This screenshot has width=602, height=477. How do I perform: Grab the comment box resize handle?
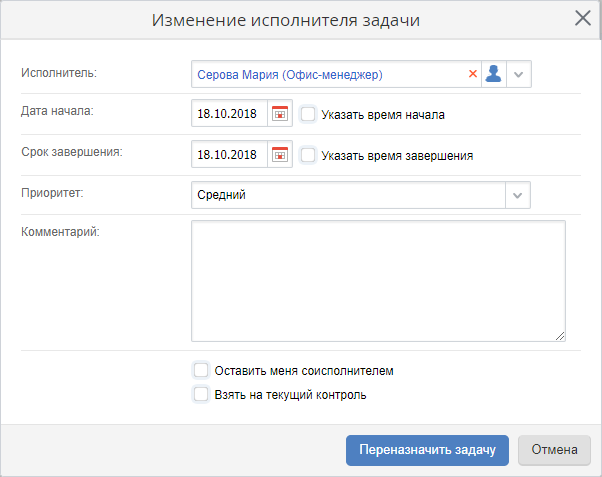pos(560,336)
